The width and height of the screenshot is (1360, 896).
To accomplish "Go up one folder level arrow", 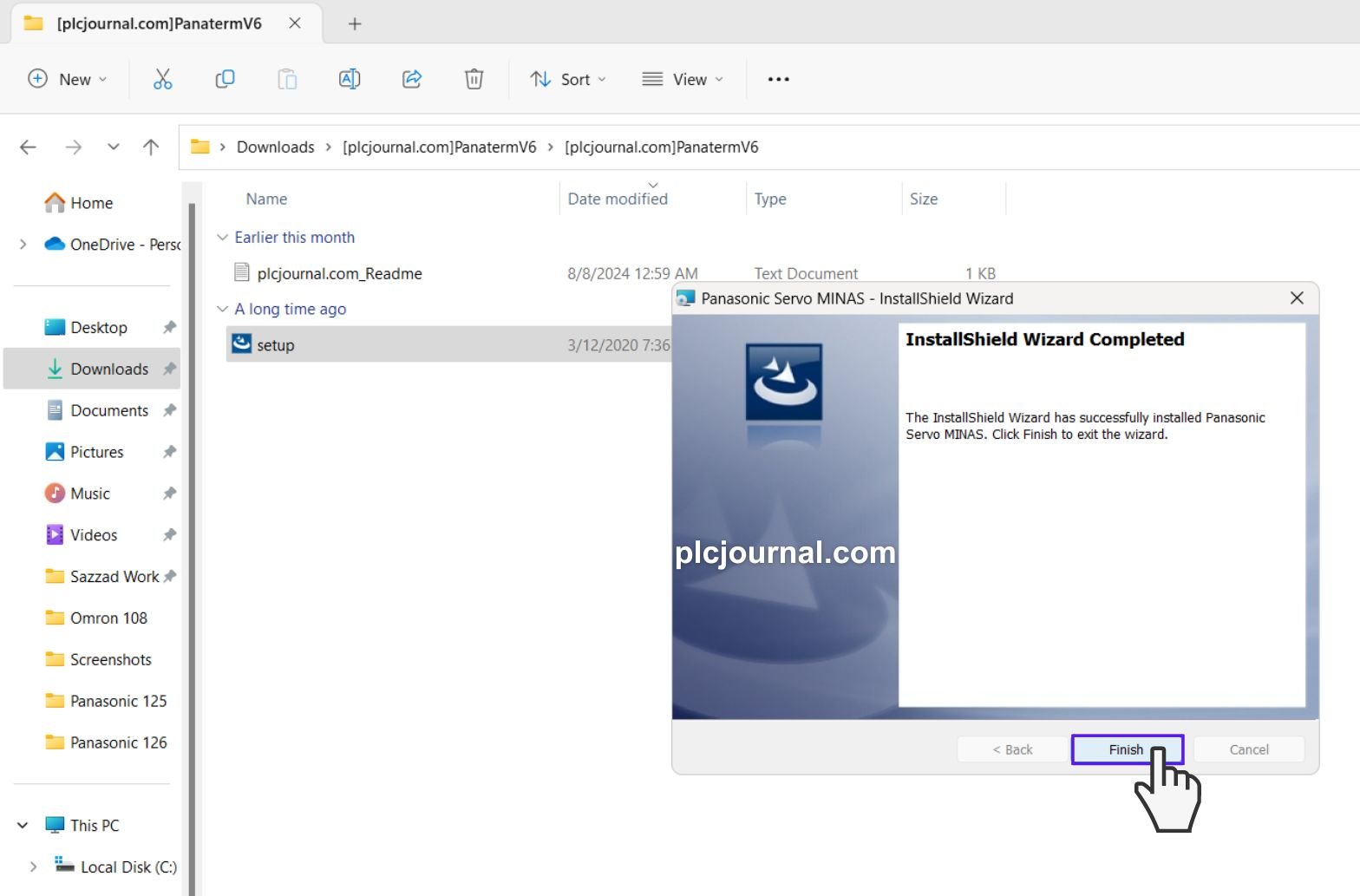I will (151, 147).
